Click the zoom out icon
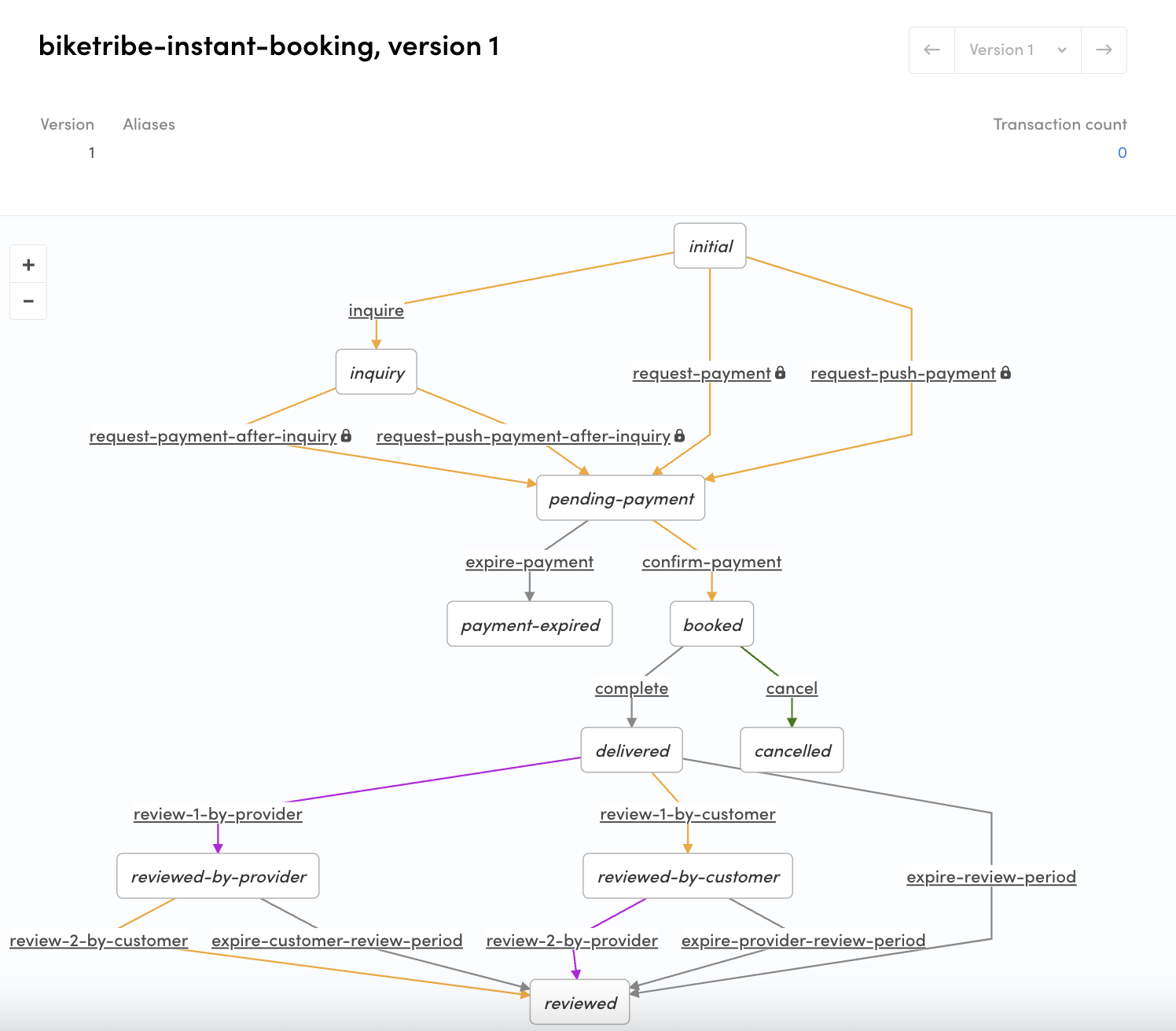1176x1031 pixels. point(28,301)
